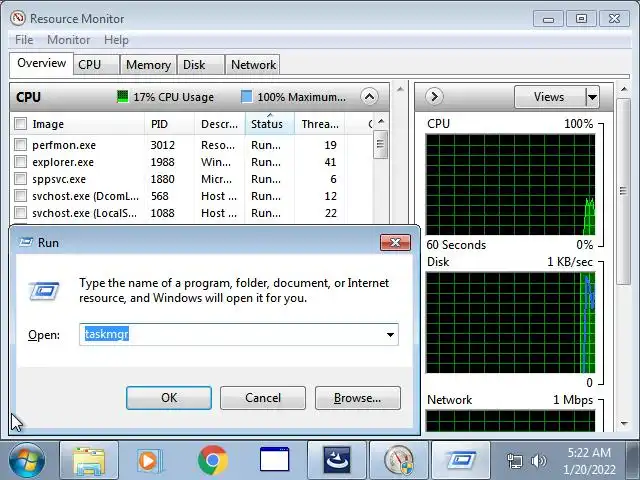
Task: Open the Views dropdown arrow
Action: click(x=592, y=97)
